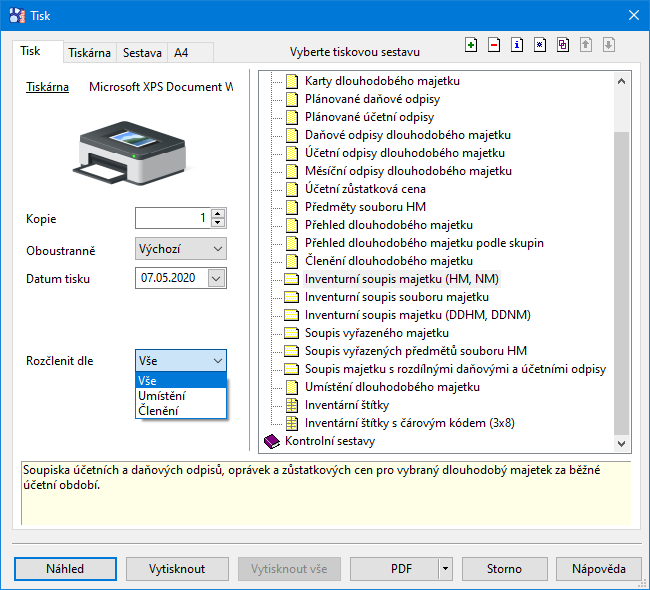
Task: Select Inventurní soupis majetku (DDHM, DDNM)
Action: click(417, 315)
